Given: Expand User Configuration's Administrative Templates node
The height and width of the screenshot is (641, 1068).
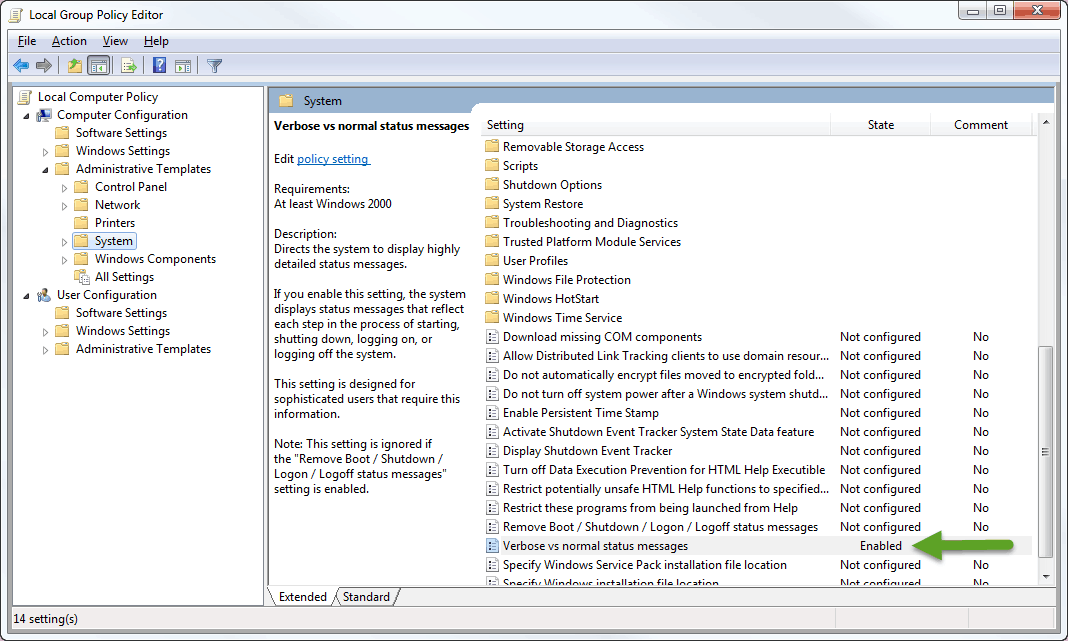Looking at the screenshot, I should click(46, 349).
